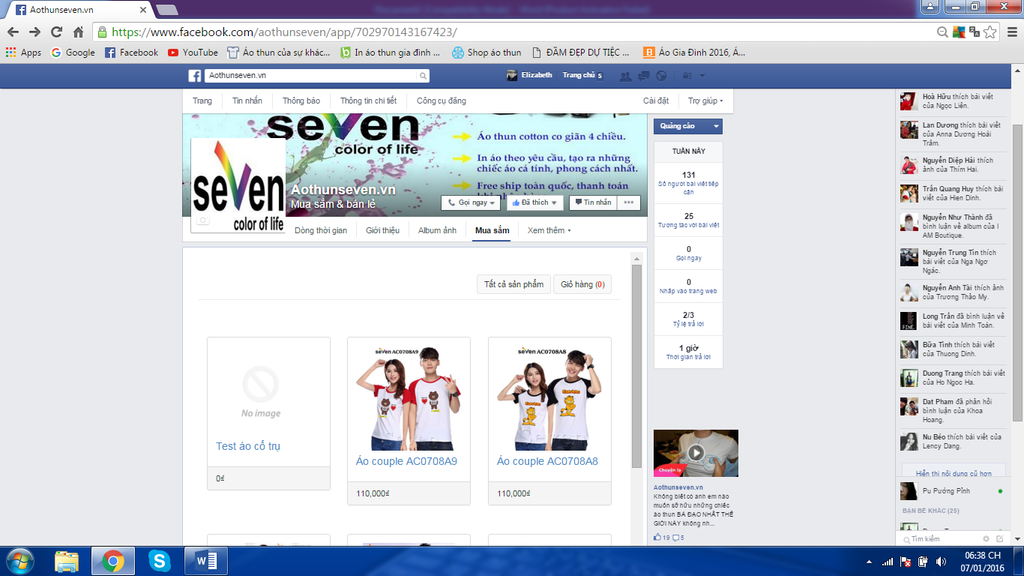Viewport: 1024px width, 576px height.
Task: Expand the Quảng cáo dropdown button
Action: pos(688,126)
